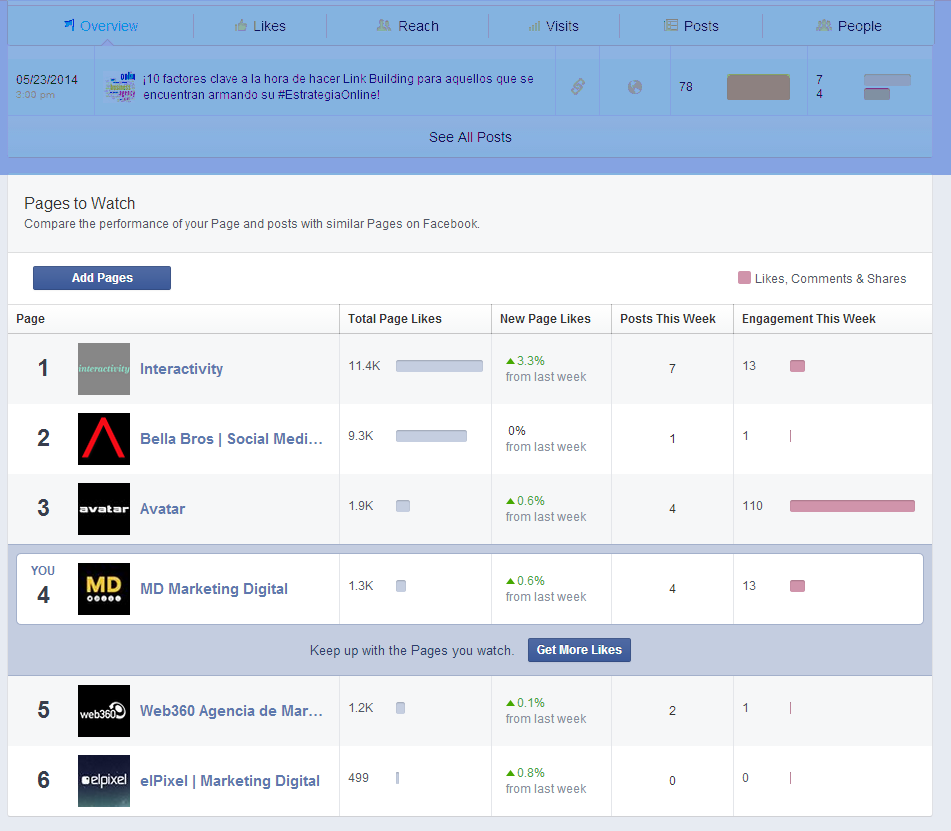Click the Bella Bros red logo thumbnail

[104, 439]
